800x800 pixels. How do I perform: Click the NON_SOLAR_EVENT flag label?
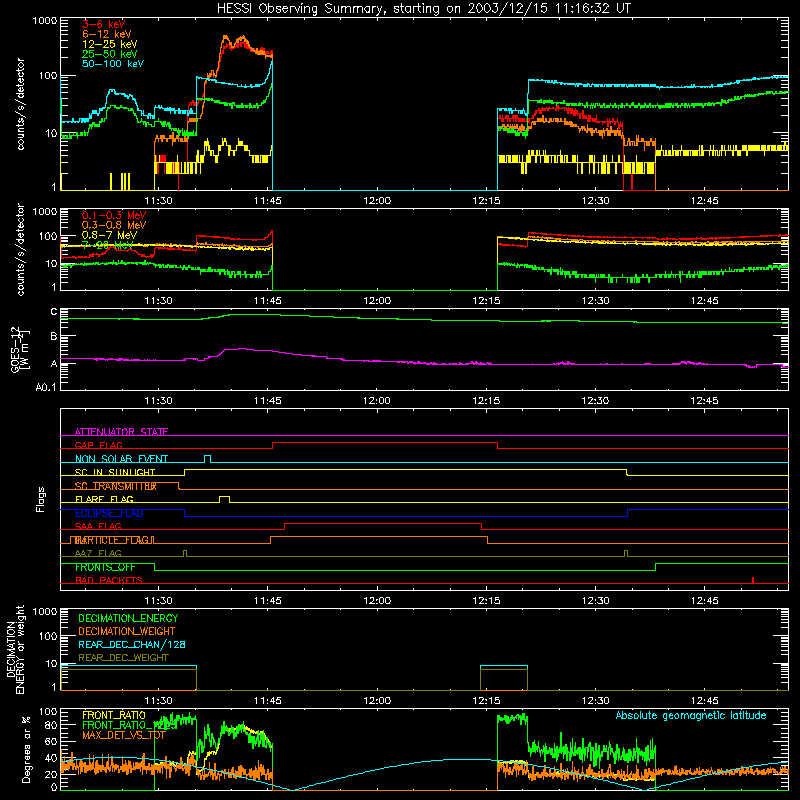click(121, 459)
